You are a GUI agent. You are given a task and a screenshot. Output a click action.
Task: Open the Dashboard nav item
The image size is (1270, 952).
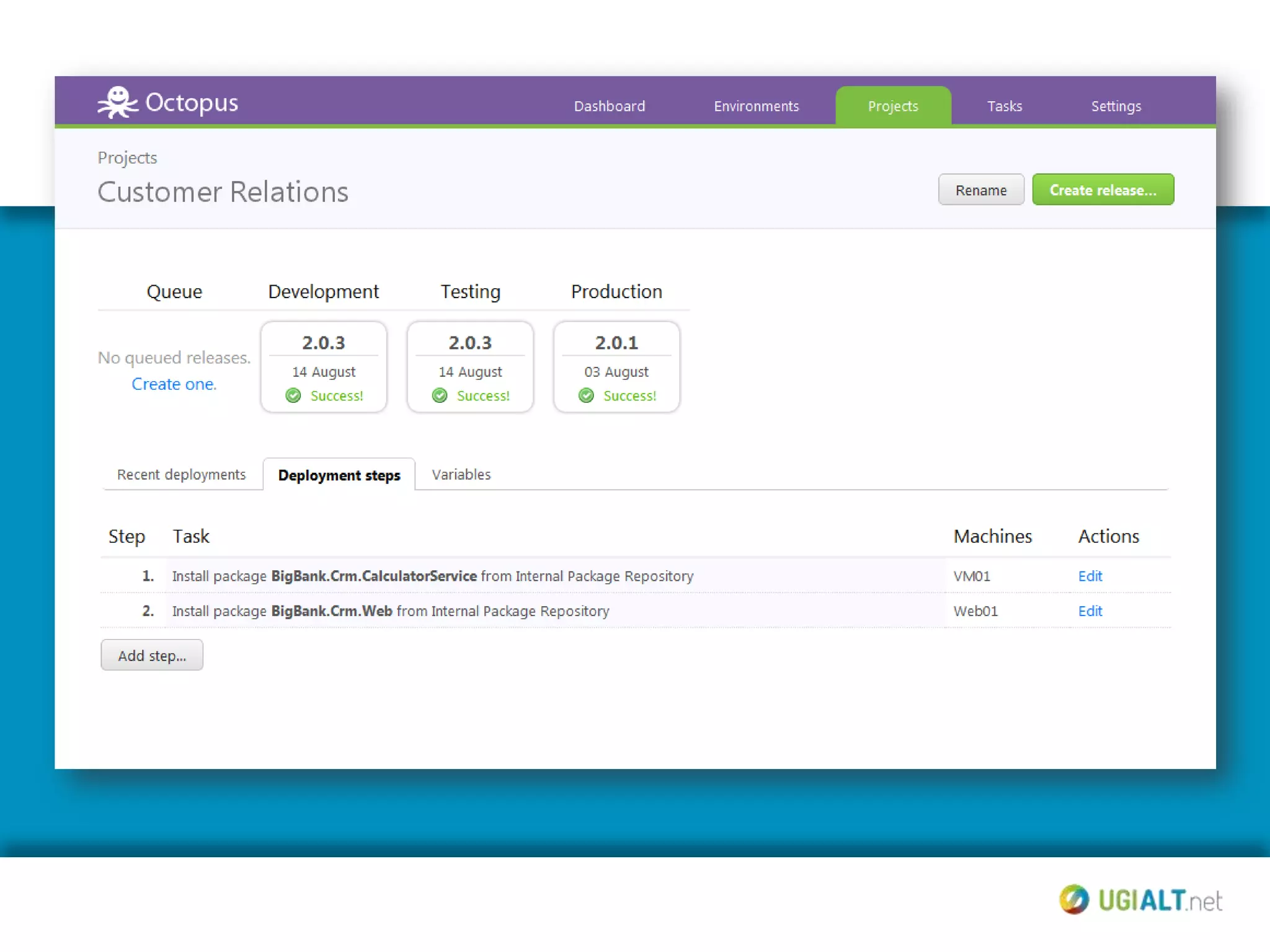point(609,106)
